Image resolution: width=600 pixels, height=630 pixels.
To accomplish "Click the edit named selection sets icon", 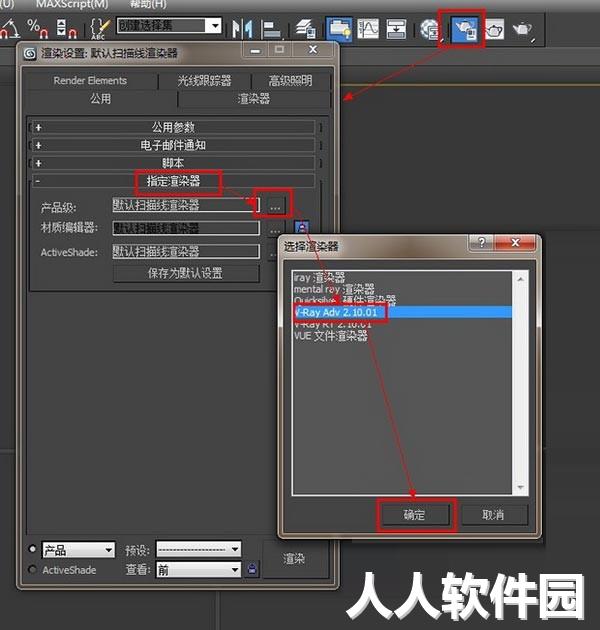I will (100, 29).
